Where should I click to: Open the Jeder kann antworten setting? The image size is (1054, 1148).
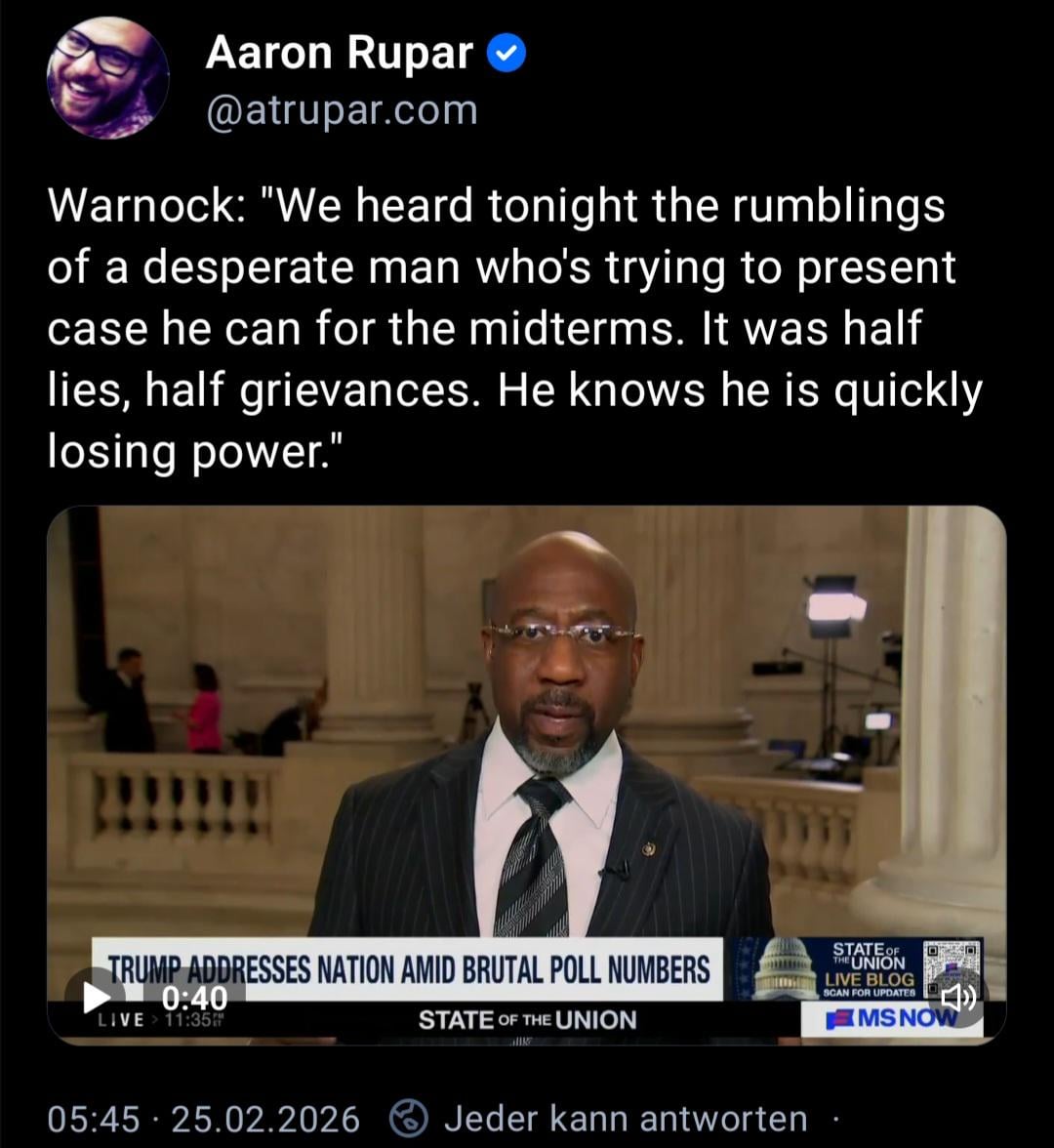(x=626, y=1119)
